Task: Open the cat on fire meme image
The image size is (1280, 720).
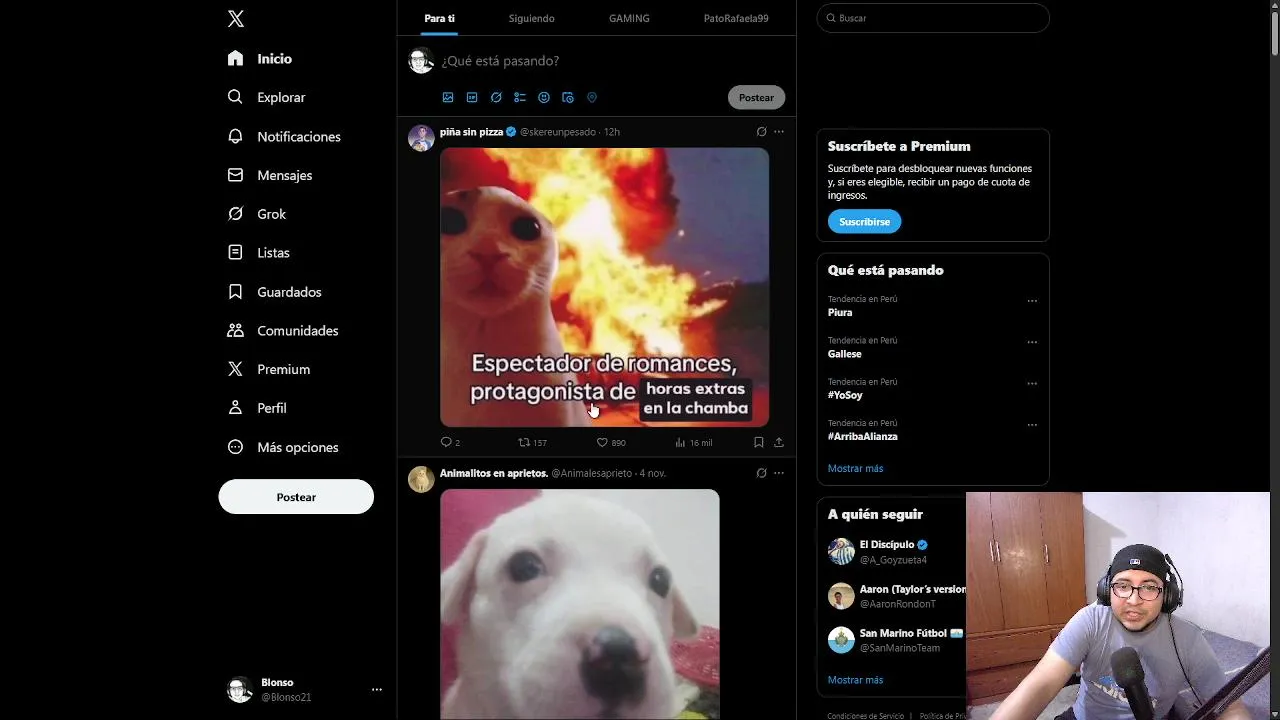Action: [x=604, y=287]
